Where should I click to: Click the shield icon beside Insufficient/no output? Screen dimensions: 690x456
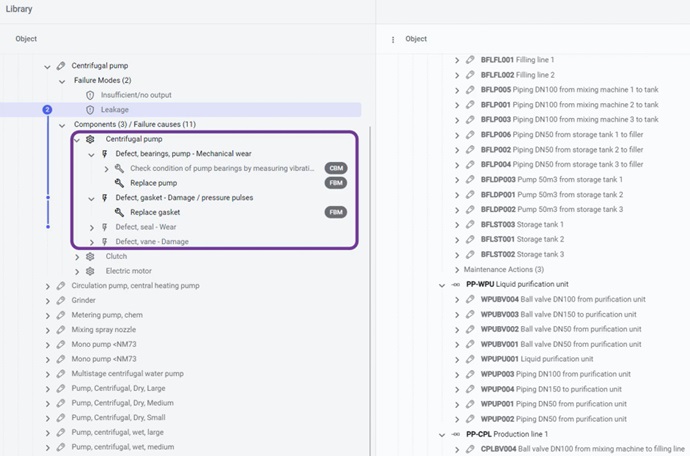coord(90,95)
